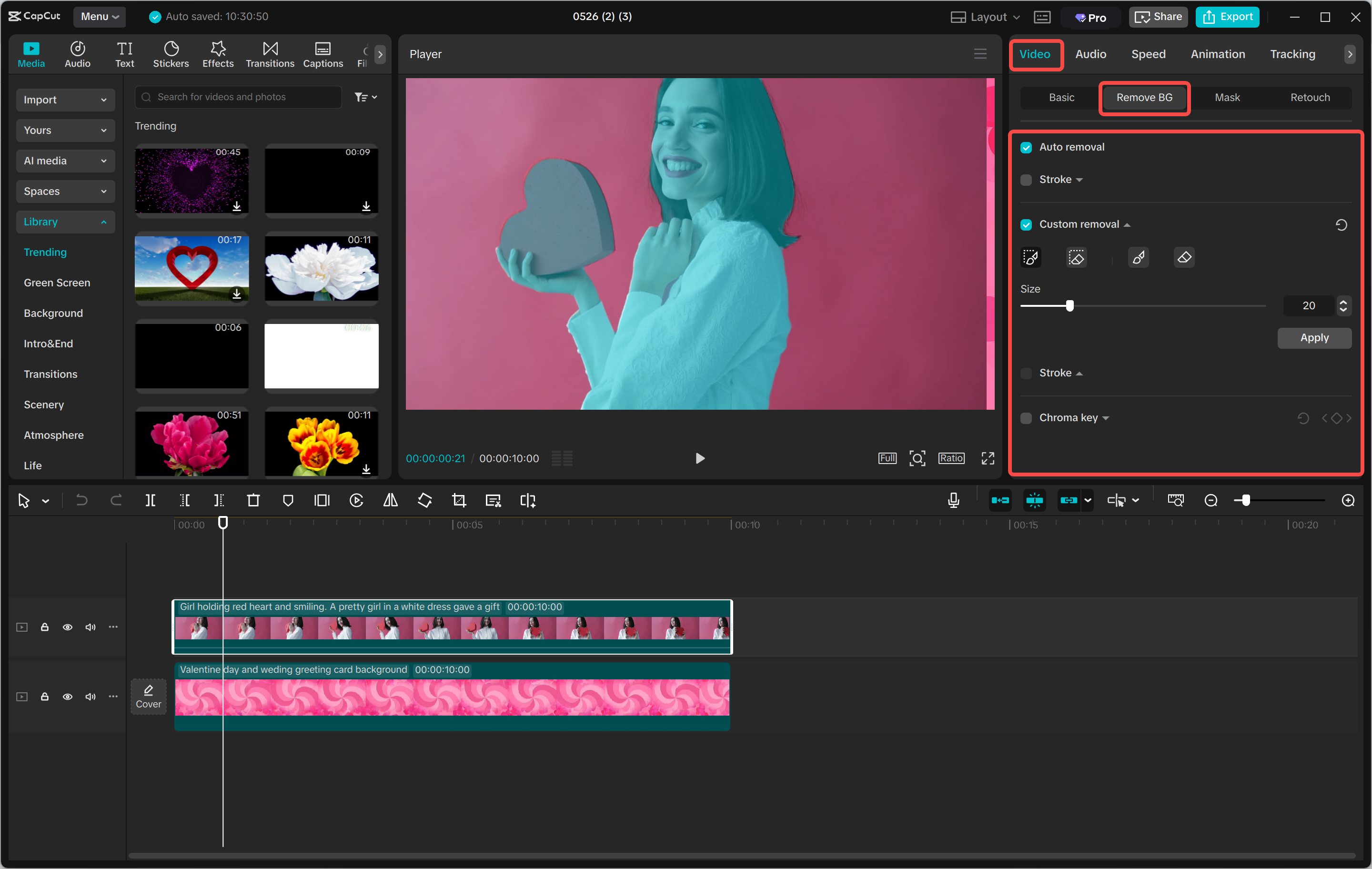Select the brush tool under Custom removal
1372x869 pixels.
[x=1138, y=258]
